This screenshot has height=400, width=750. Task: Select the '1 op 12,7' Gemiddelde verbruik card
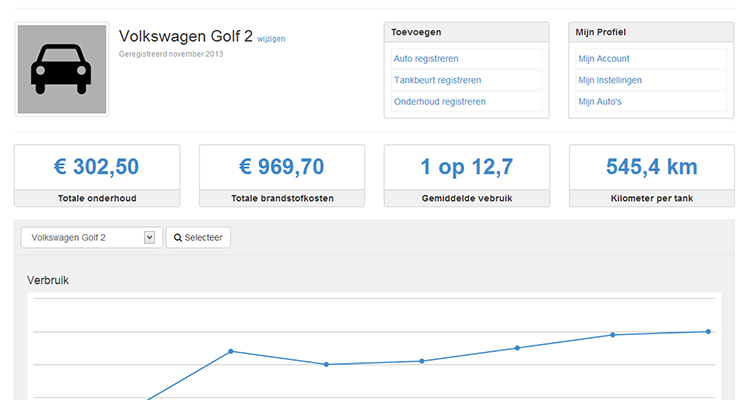click(x=467, y=175)
